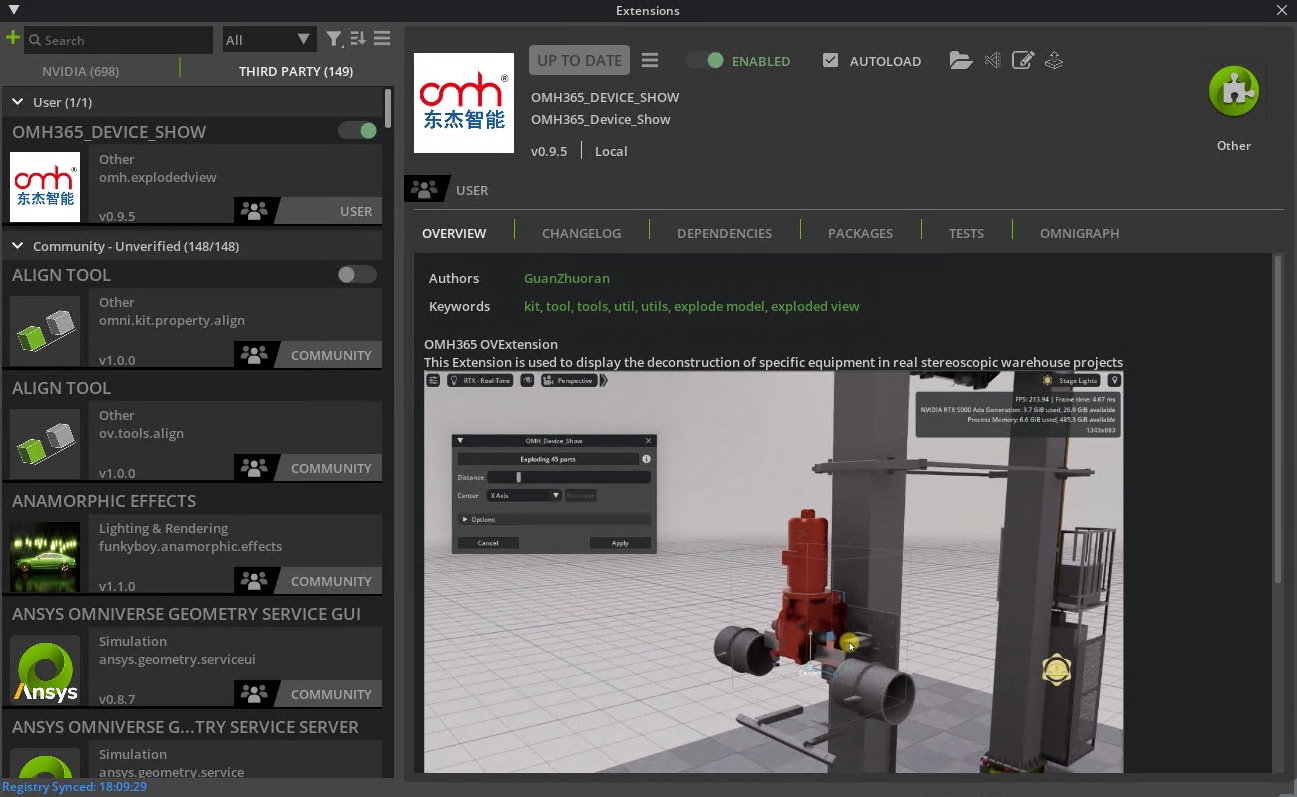Click the sort order icon
The height and width of the screenshot is (797, 1297).
point(358,39)
